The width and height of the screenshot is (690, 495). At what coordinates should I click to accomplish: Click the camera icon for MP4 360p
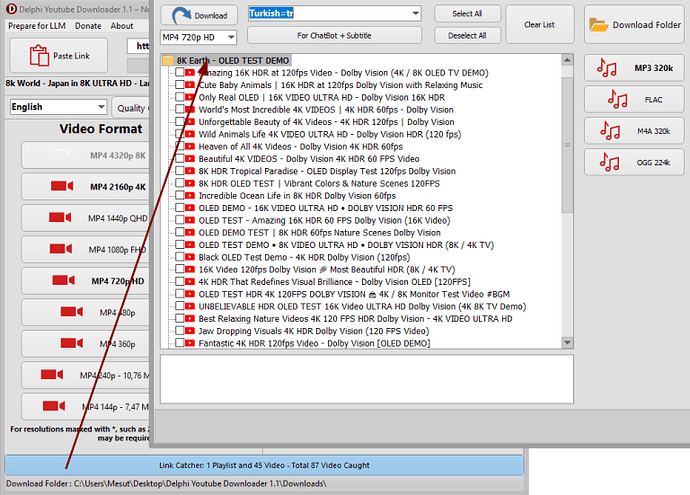point(72,343)
